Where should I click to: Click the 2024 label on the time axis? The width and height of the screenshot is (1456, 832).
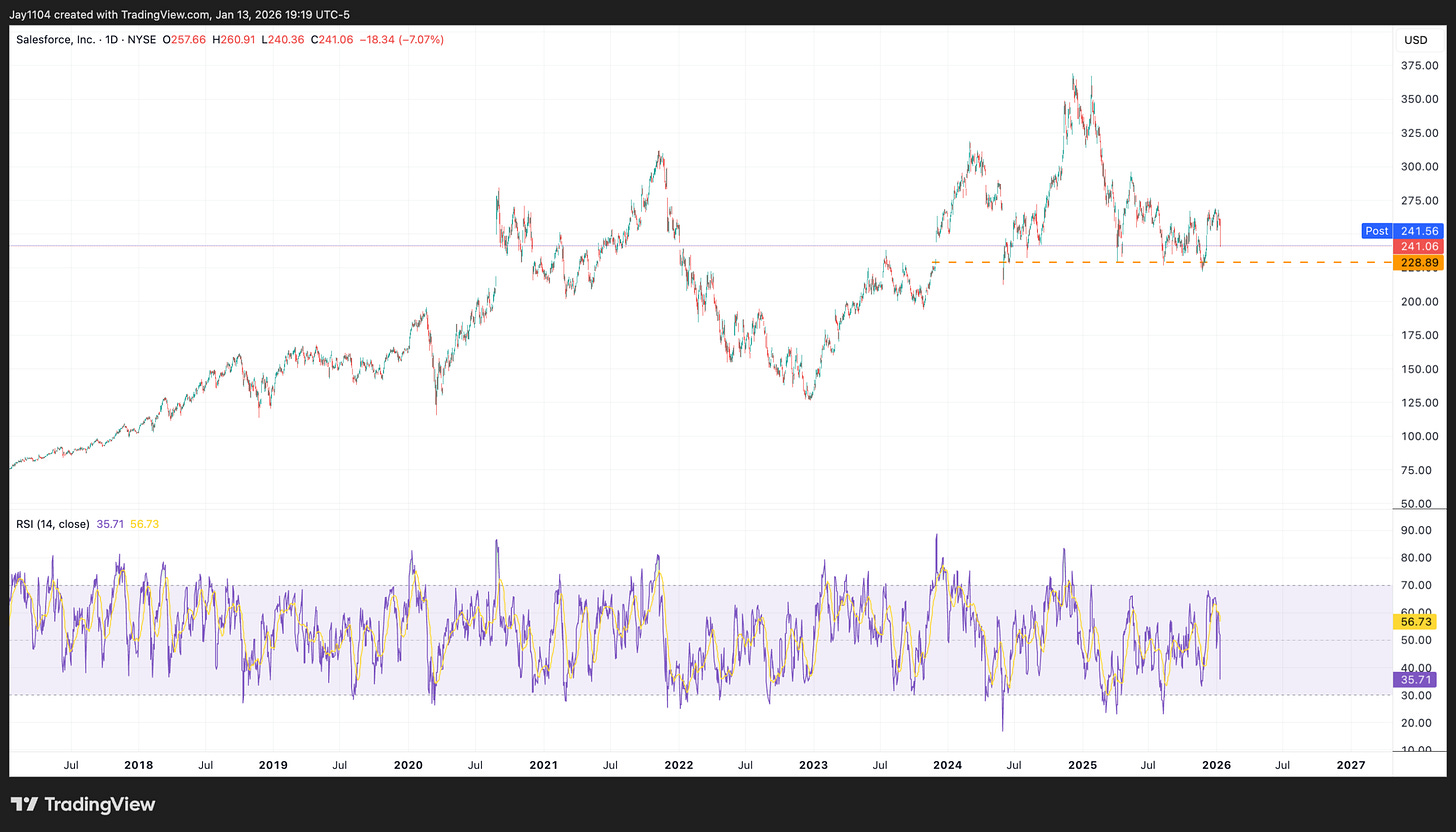coord(947,765)
